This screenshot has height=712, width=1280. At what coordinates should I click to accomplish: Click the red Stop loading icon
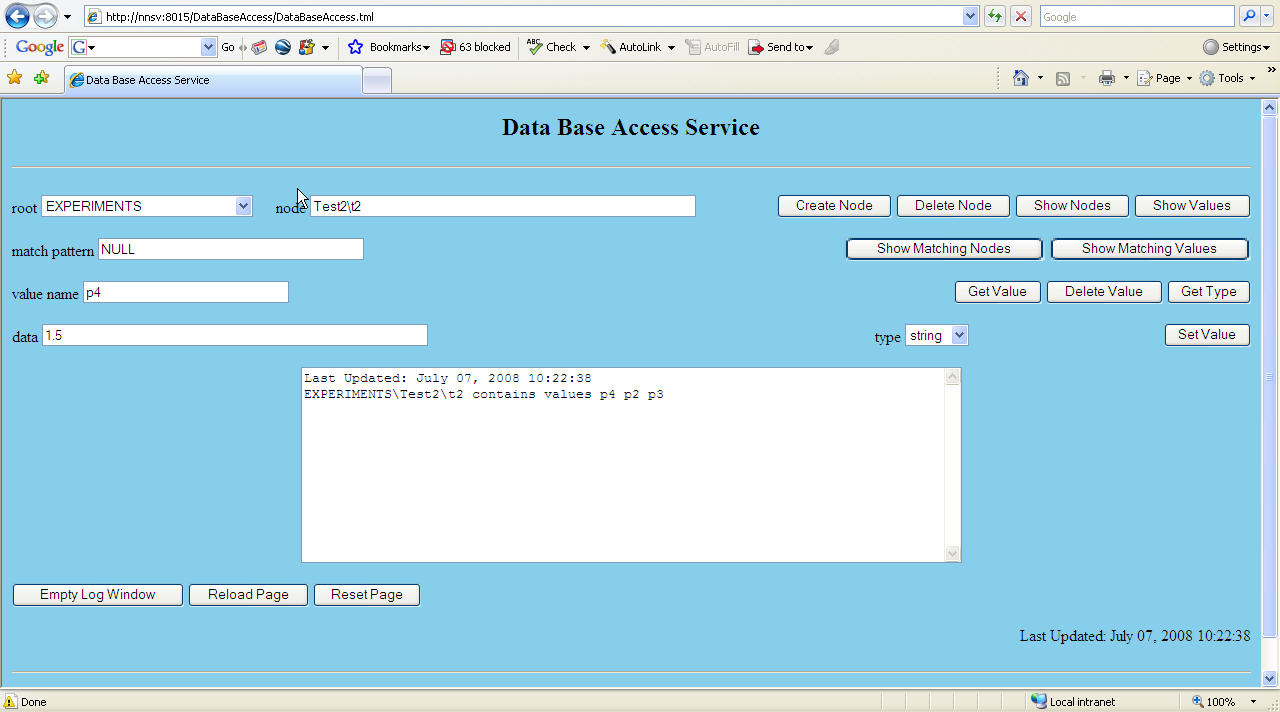(1021, 17)
